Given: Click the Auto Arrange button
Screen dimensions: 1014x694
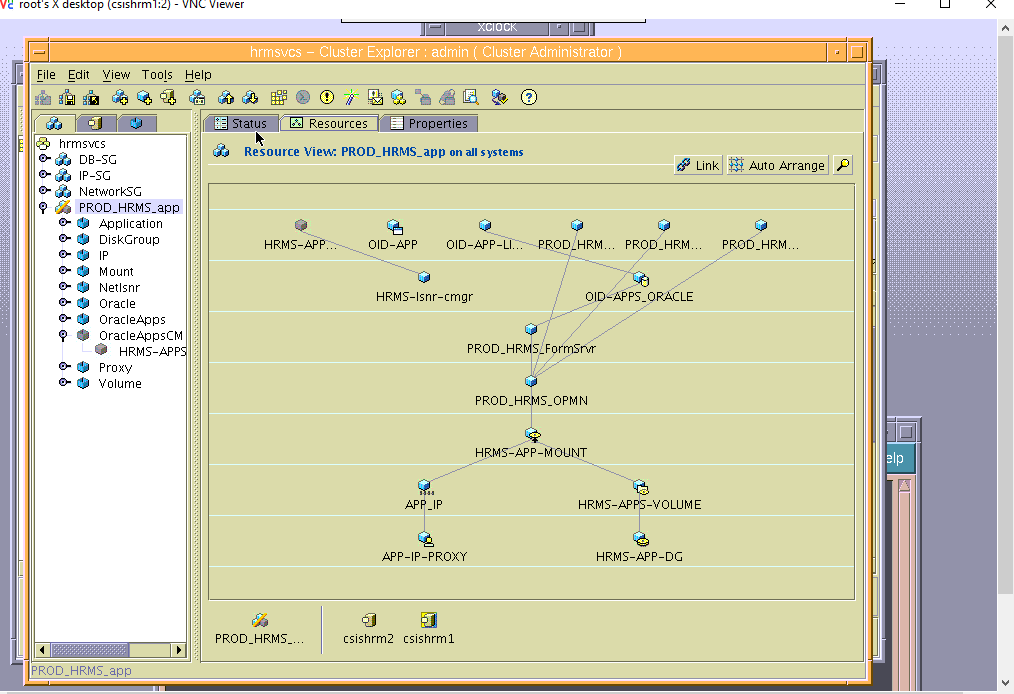Looking at the screenshot, I should click(x=777, y=165).
